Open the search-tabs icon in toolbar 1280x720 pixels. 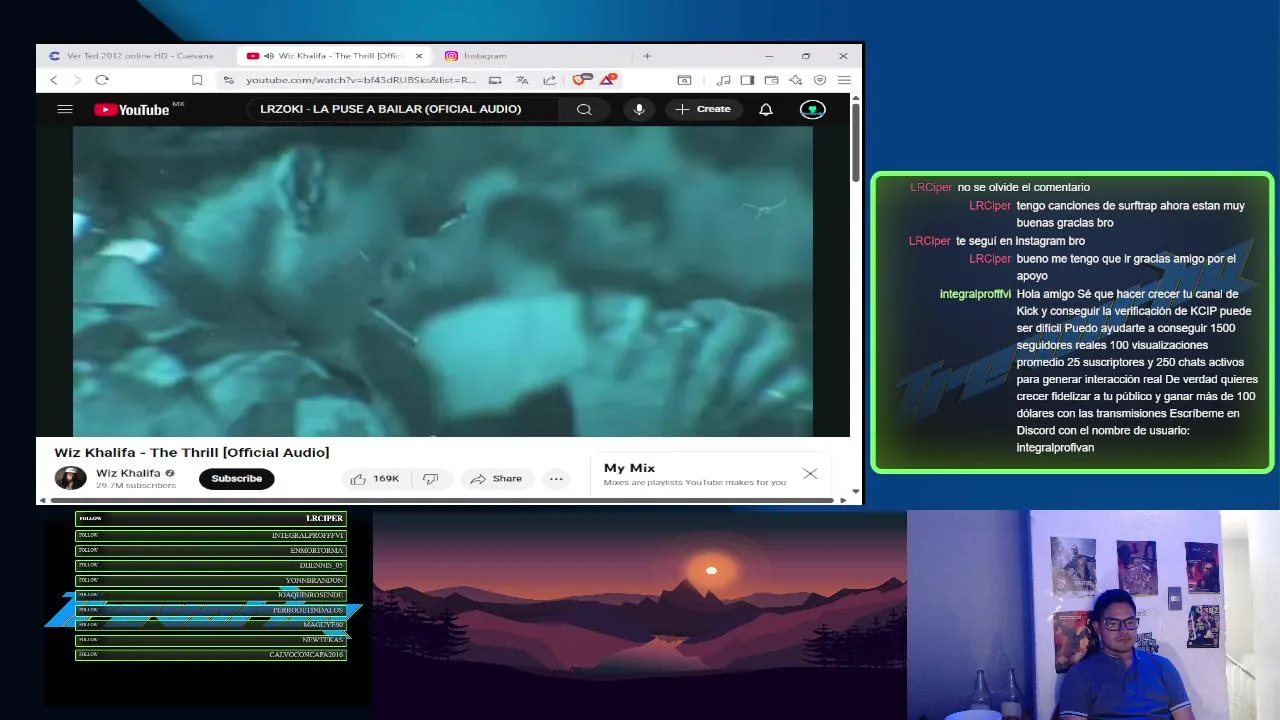point(684,80)
